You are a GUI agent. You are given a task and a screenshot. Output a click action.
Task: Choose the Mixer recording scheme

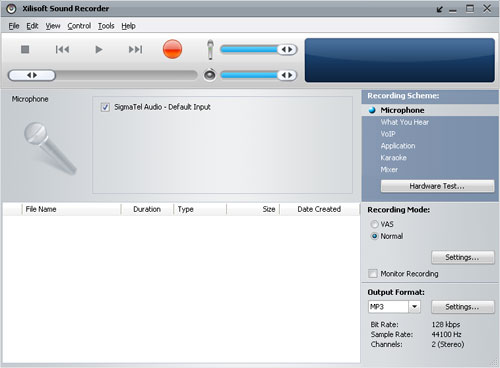[x=389, y=170]
